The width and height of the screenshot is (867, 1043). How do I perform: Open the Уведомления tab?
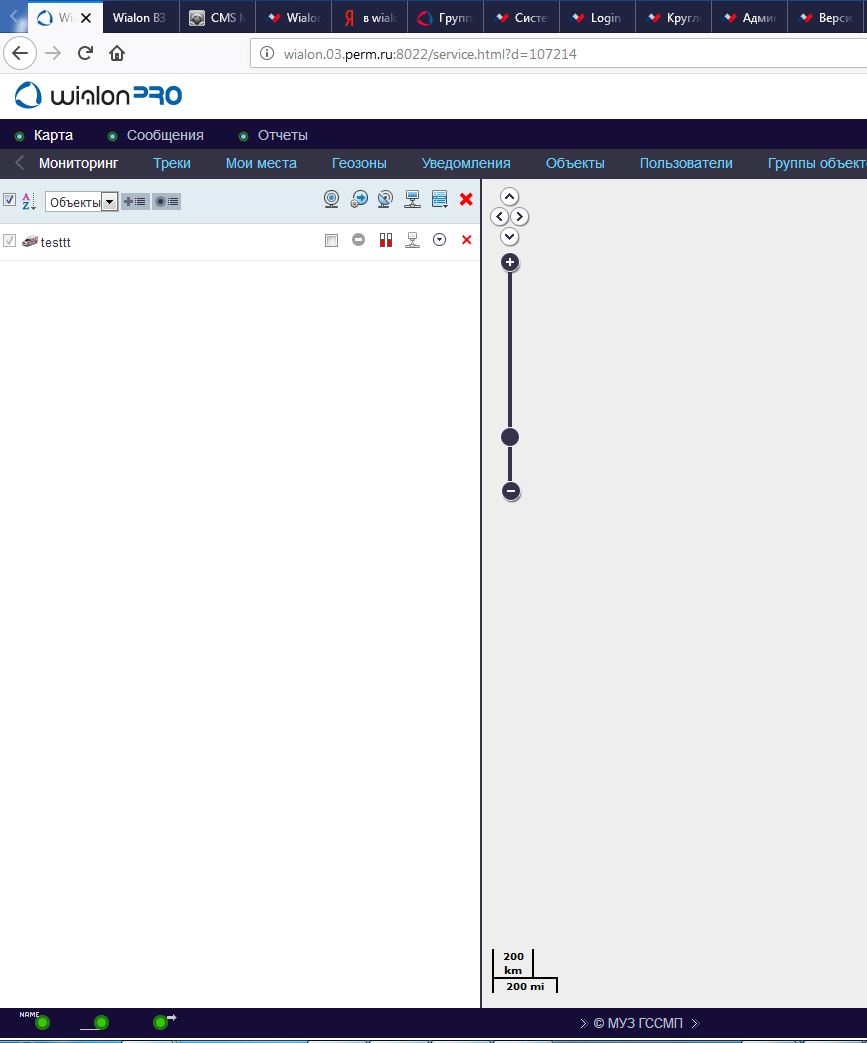(466, 163)
